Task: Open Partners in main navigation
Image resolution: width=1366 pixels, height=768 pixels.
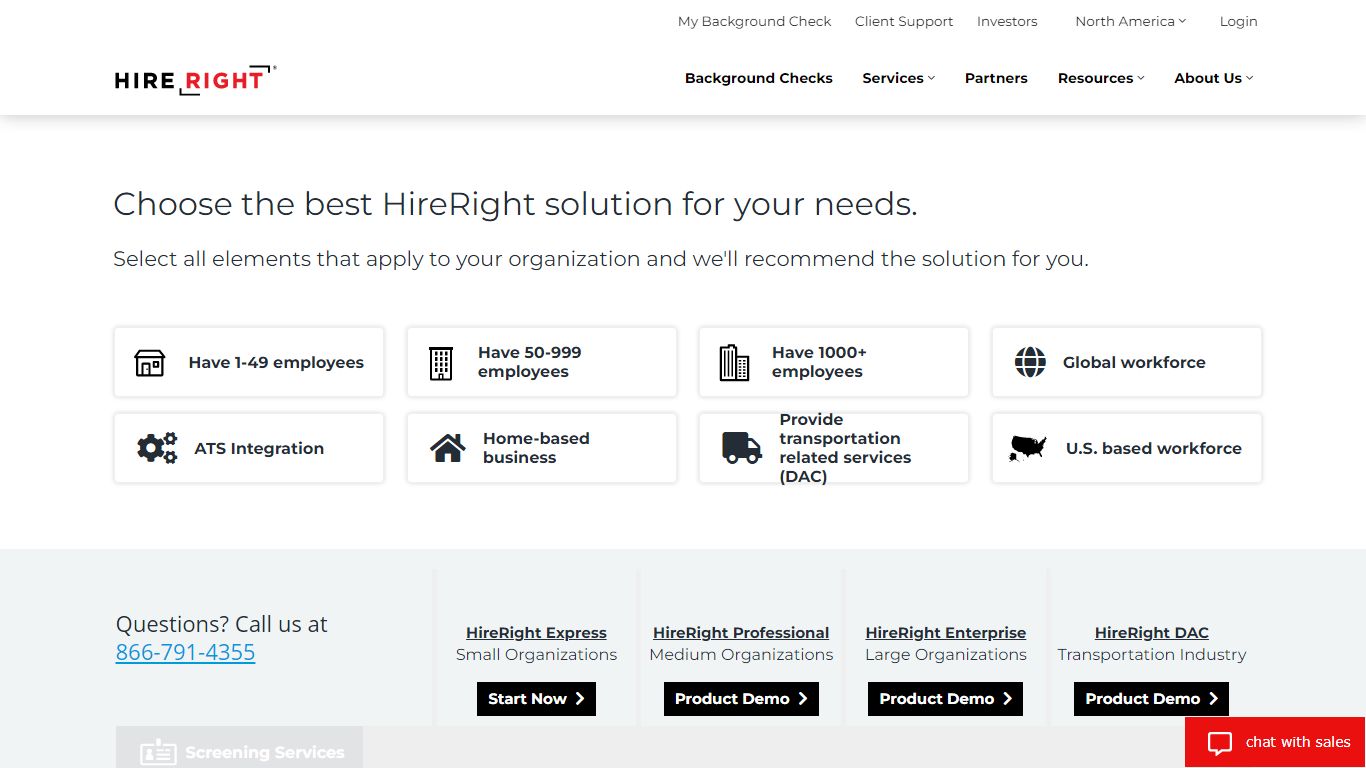Action: pos(996,78)
